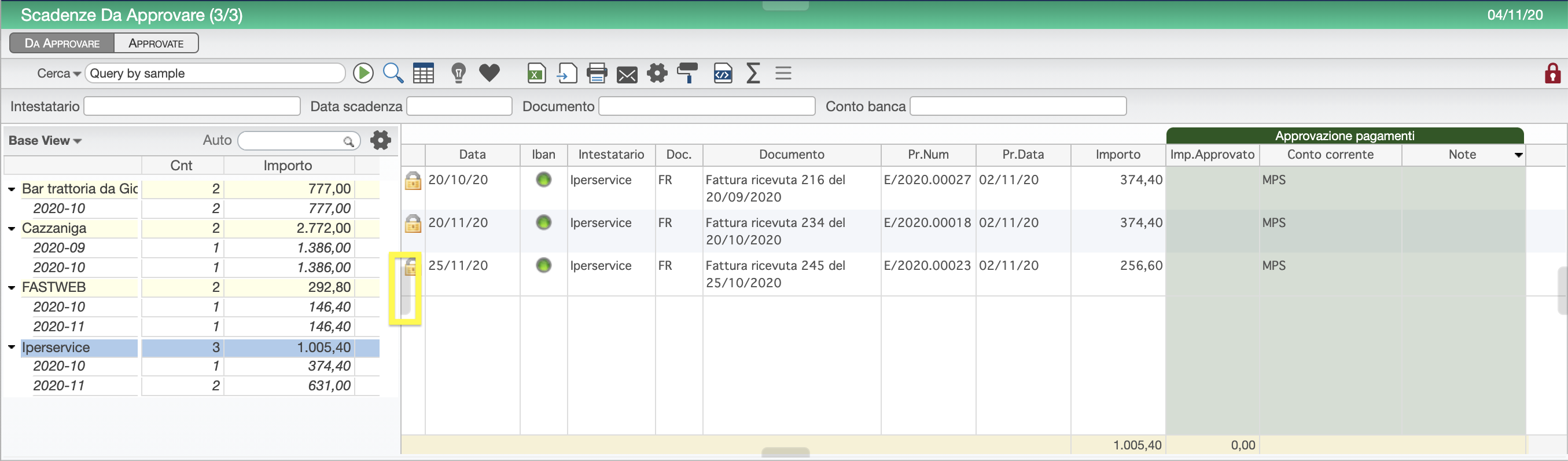Image resolution: width=1568 pixels, height=461 pixels.
Task: Click the Conto banca filter field
Action: 1018,106
